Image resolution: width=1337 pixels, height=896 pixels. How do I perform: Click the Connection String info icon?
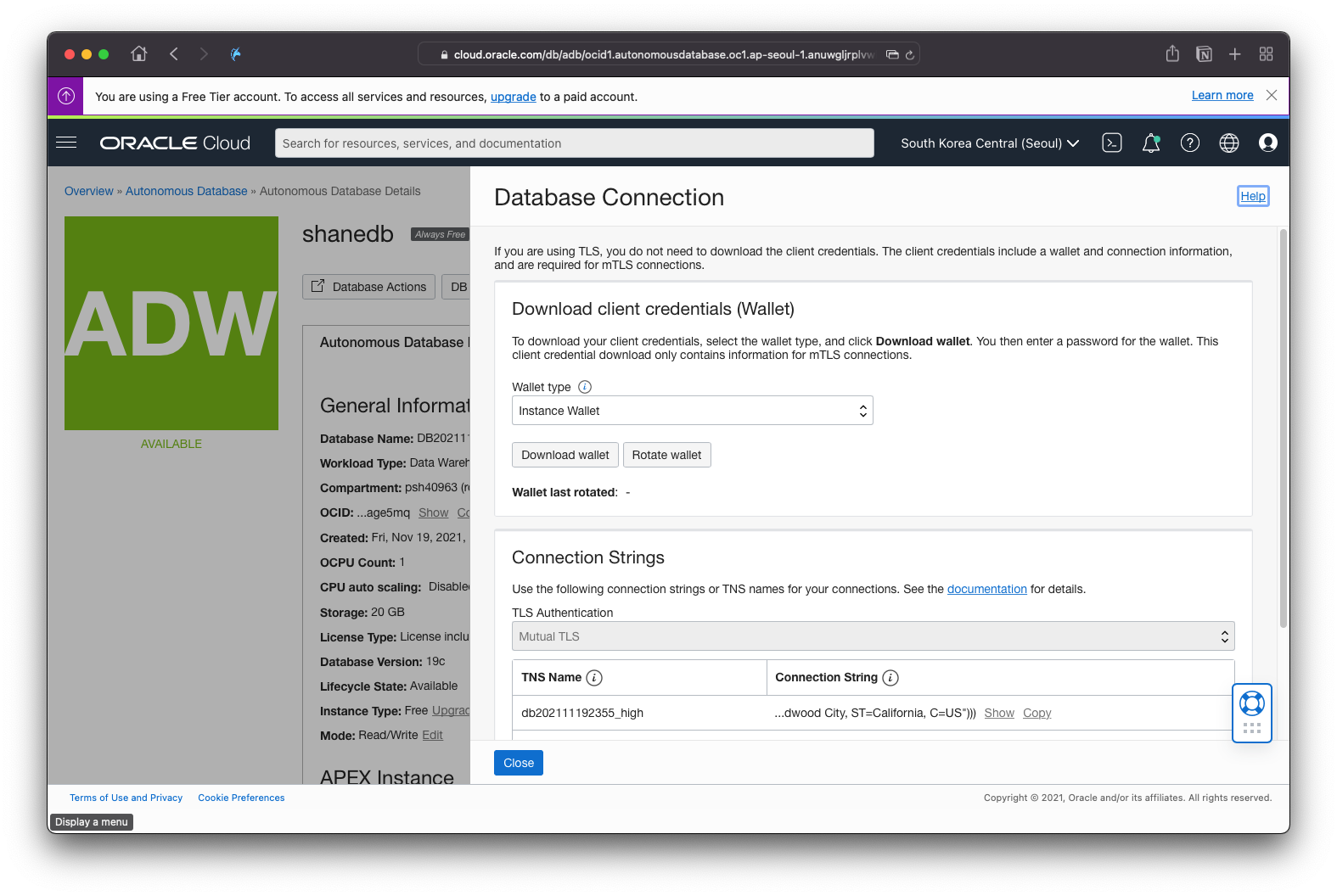(890, 678)
